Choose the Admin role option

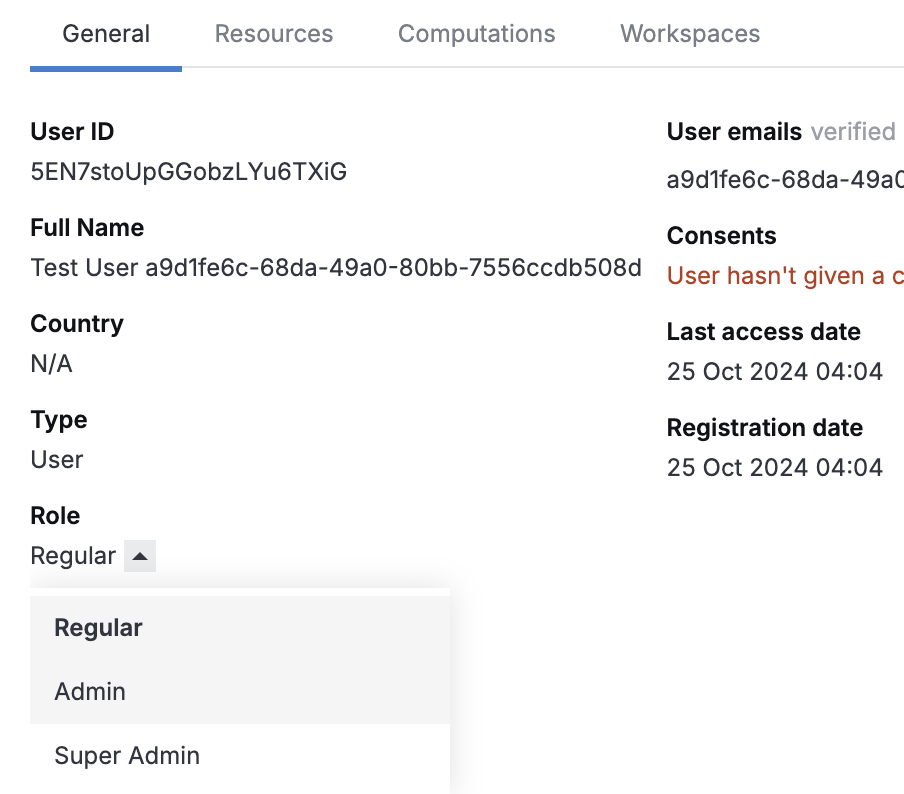click(90, 692)
